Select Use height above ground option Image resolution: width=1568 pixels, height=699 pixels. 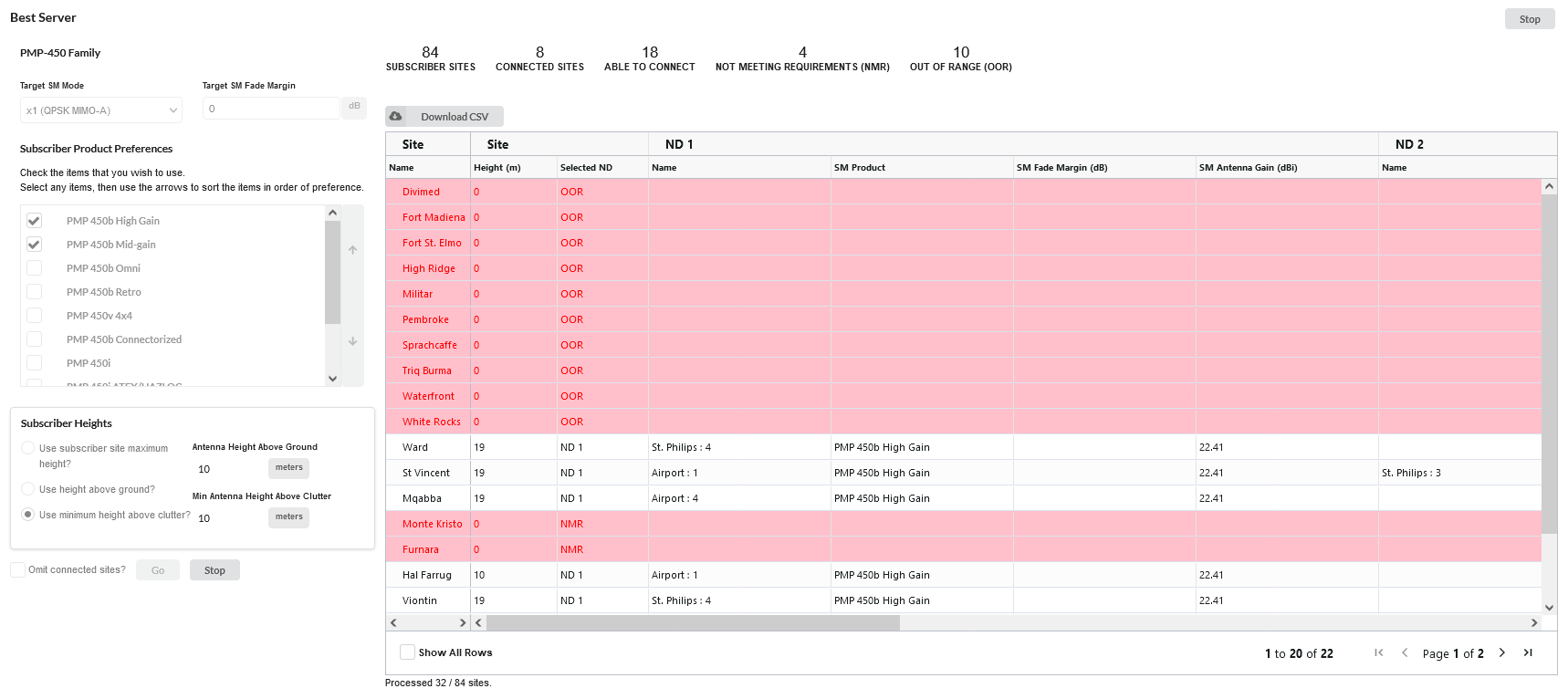(x=27, y=489)
